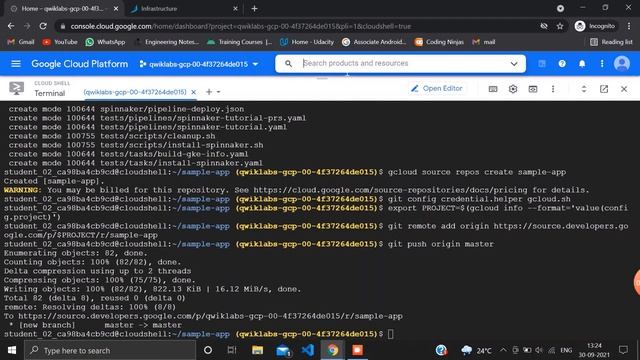Open the Home - Udacity bookmark
The width and height of the screenshot is (640, 360).
[307, 42]
